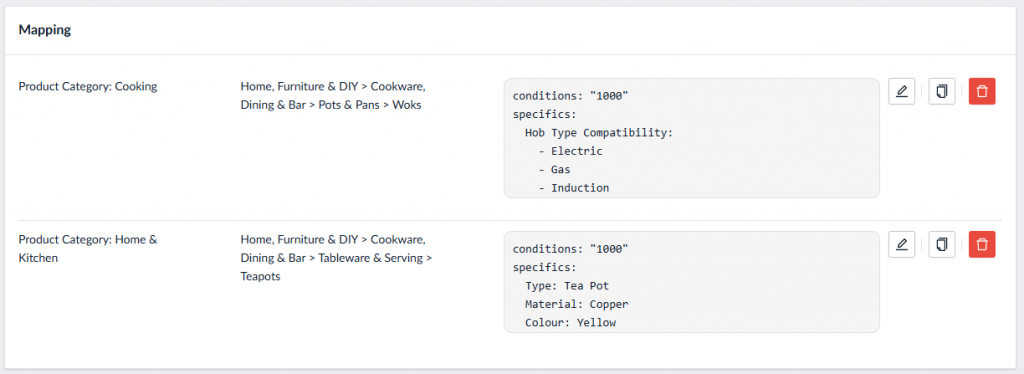Edit the Home & Kitchen mapping

(901, 244)
